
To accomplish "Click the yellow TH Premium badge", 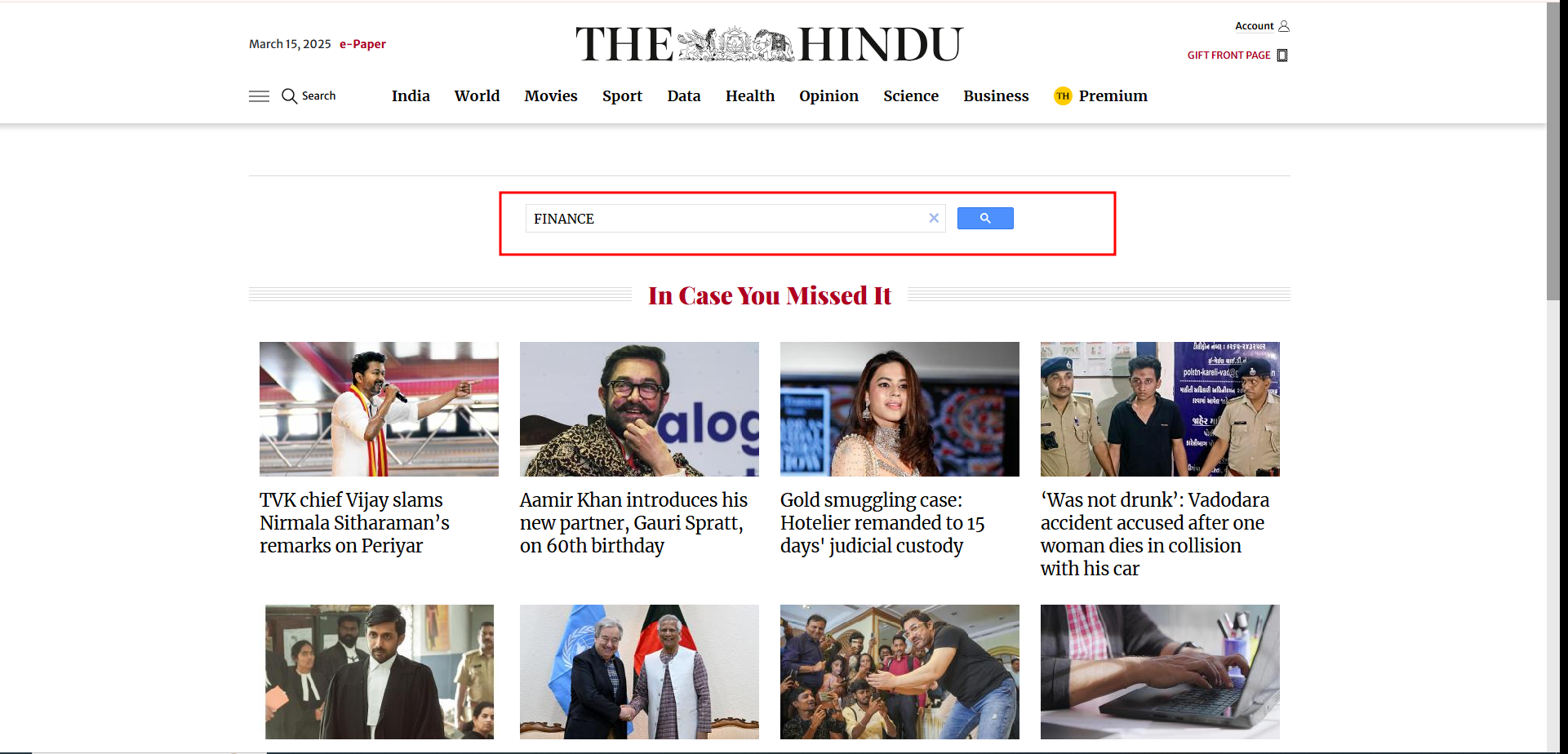I will (1062, 96).
